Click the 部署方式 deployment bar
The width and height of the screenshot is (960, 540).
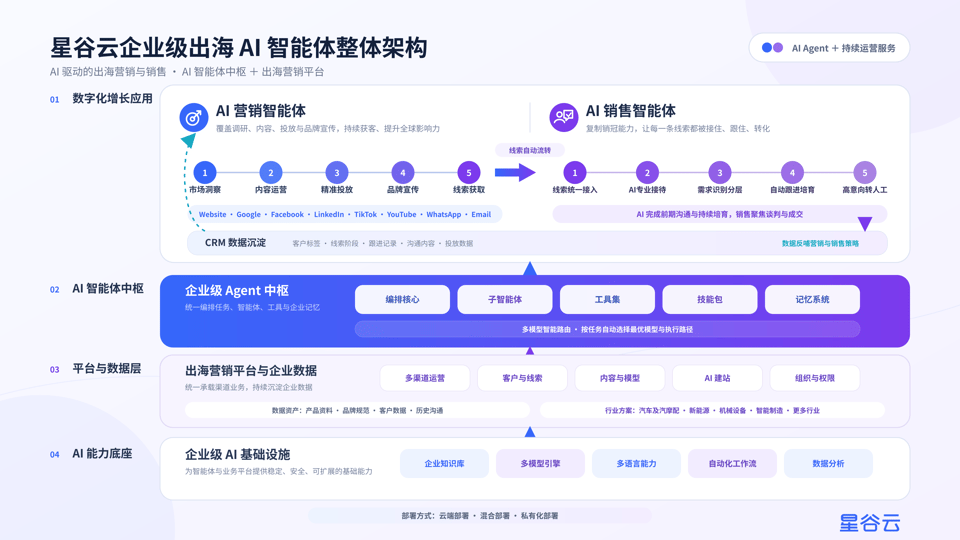(480, 516)
